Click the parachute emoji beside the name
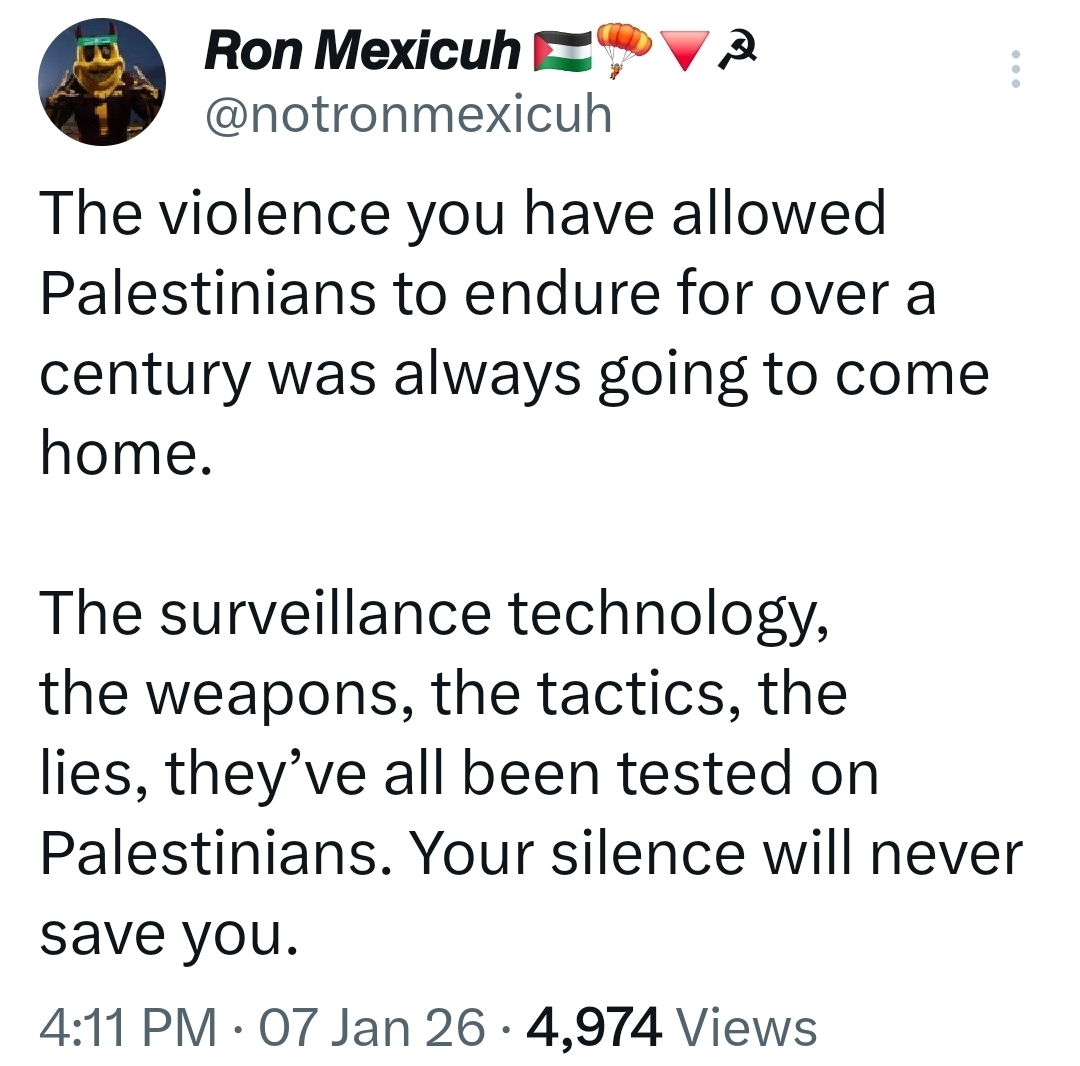 pyautogui.click(x=622, y=51)
